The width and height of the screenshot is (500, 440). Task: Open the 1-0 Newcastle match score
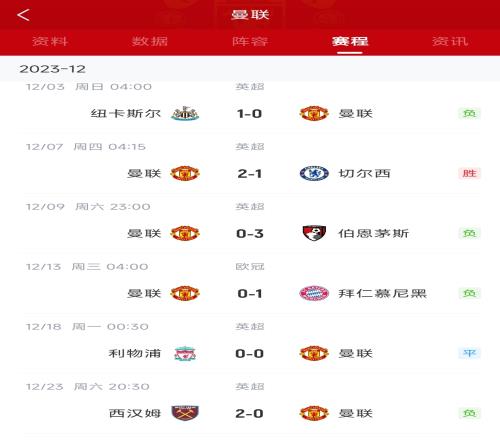point(249,114)
